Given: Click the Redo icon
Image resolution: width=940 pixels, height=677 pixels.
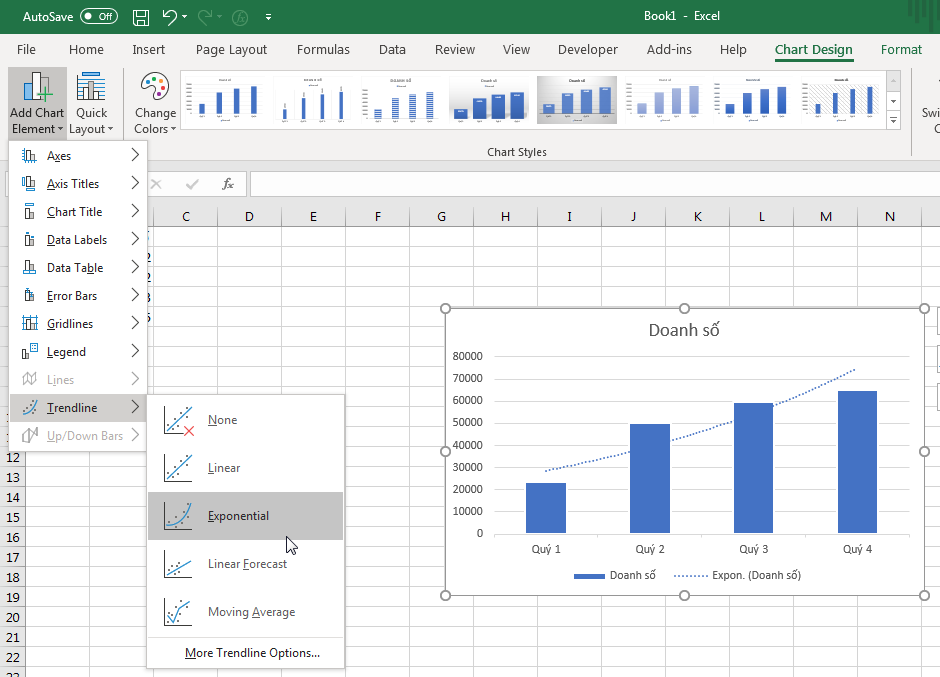Looking at the screenshot, I should click(x=203, y=16).
